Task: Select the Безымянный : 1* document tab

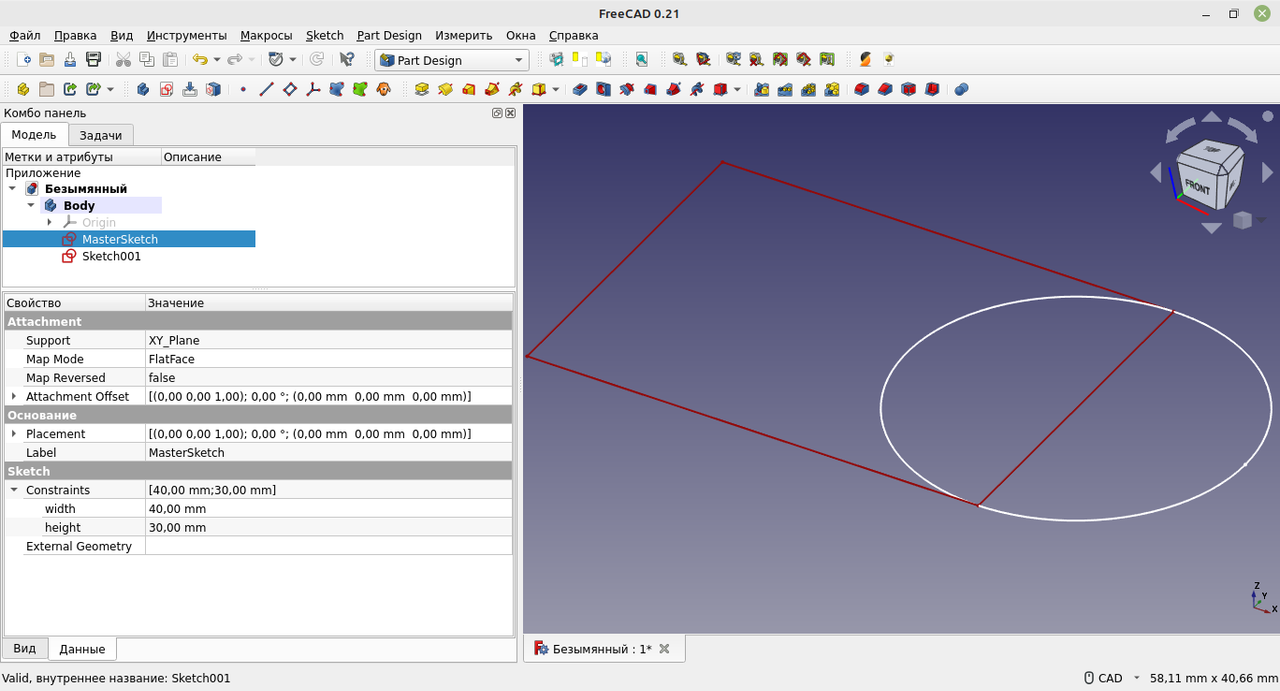Action: coord(603,649)
